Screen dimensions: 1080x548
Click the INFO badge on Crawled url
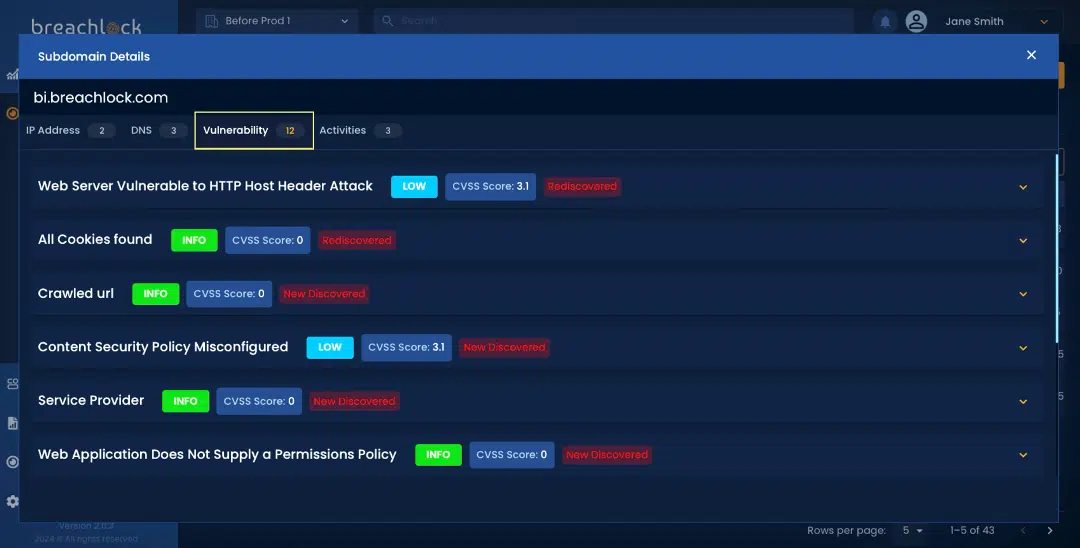tap(156, 294)
